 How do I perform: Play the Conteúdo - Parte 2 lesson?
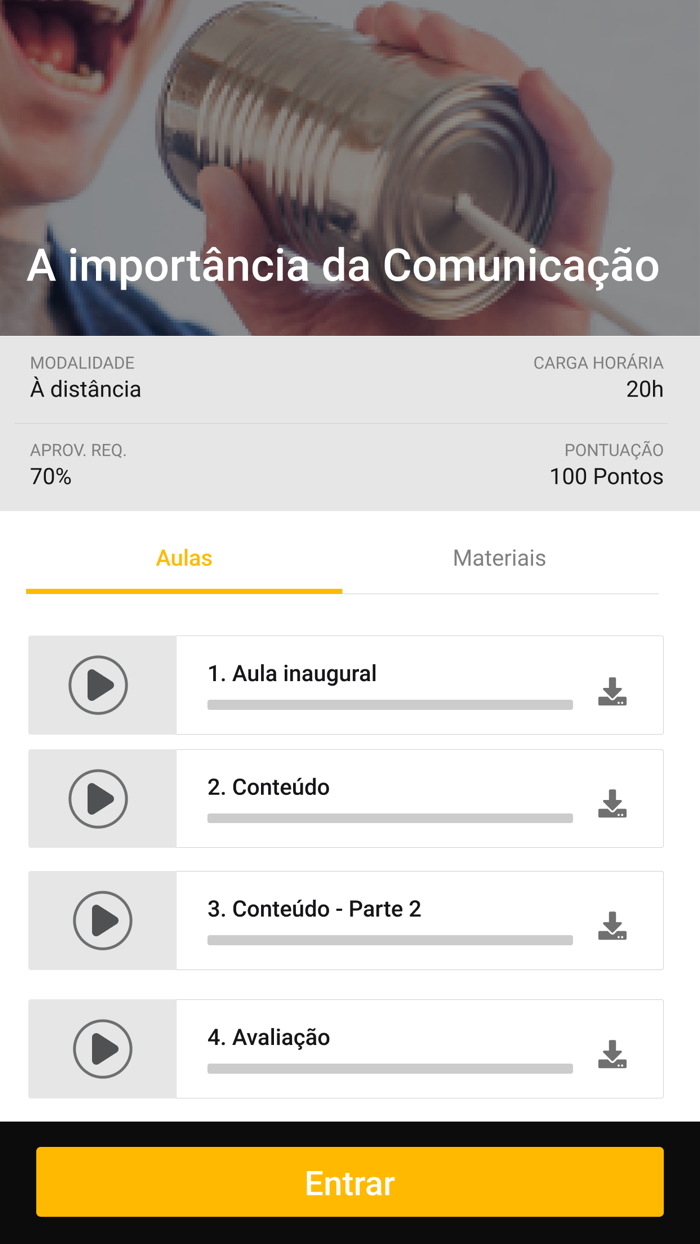(103, 920)
